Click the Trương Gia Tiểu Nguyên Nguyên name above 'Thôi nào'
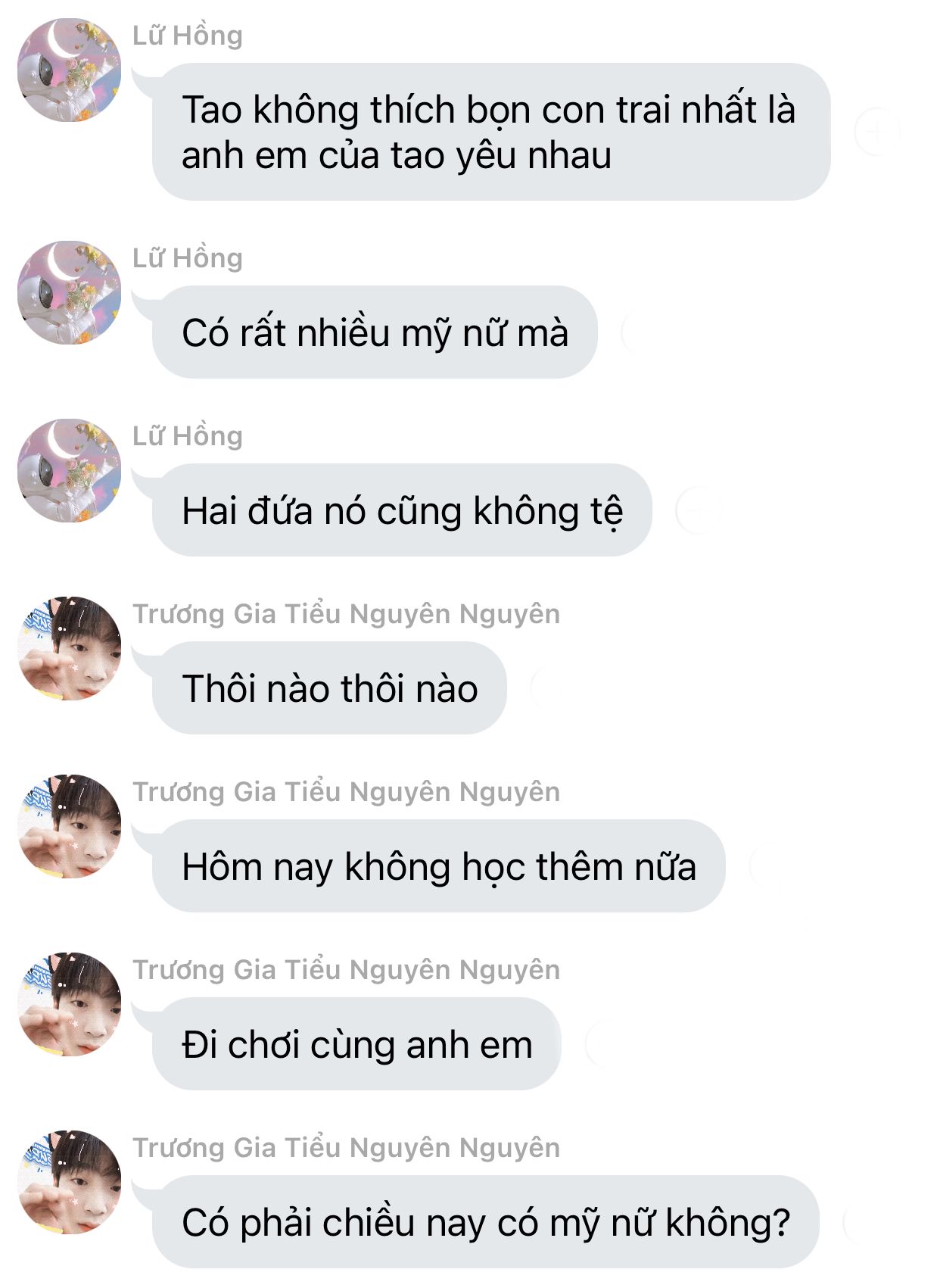 tap(347, 614)
